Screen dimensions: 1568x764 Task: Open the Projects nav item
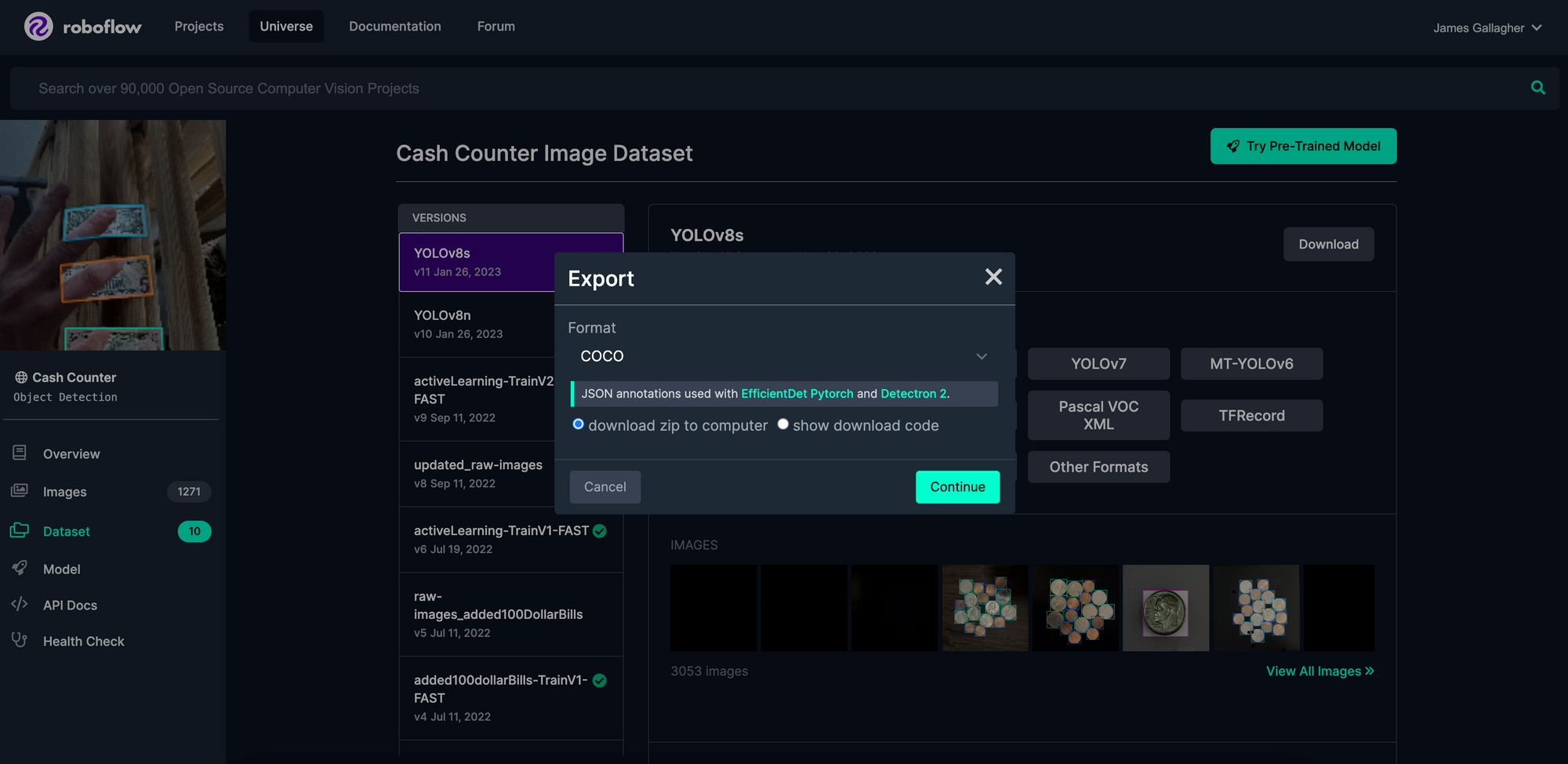click(x=199, y=26)
